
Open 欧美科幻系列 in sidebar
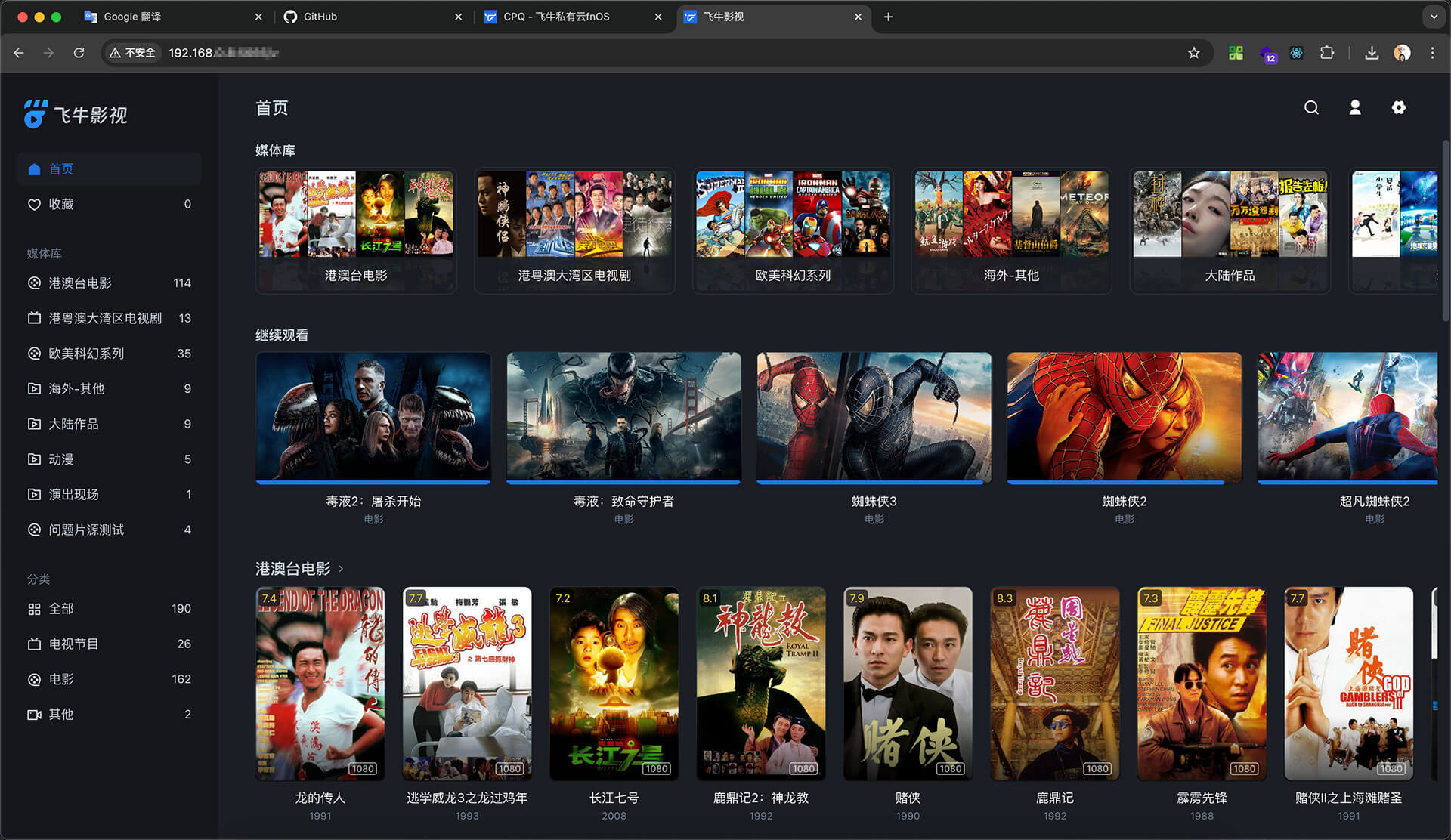(x=109, y=354)
